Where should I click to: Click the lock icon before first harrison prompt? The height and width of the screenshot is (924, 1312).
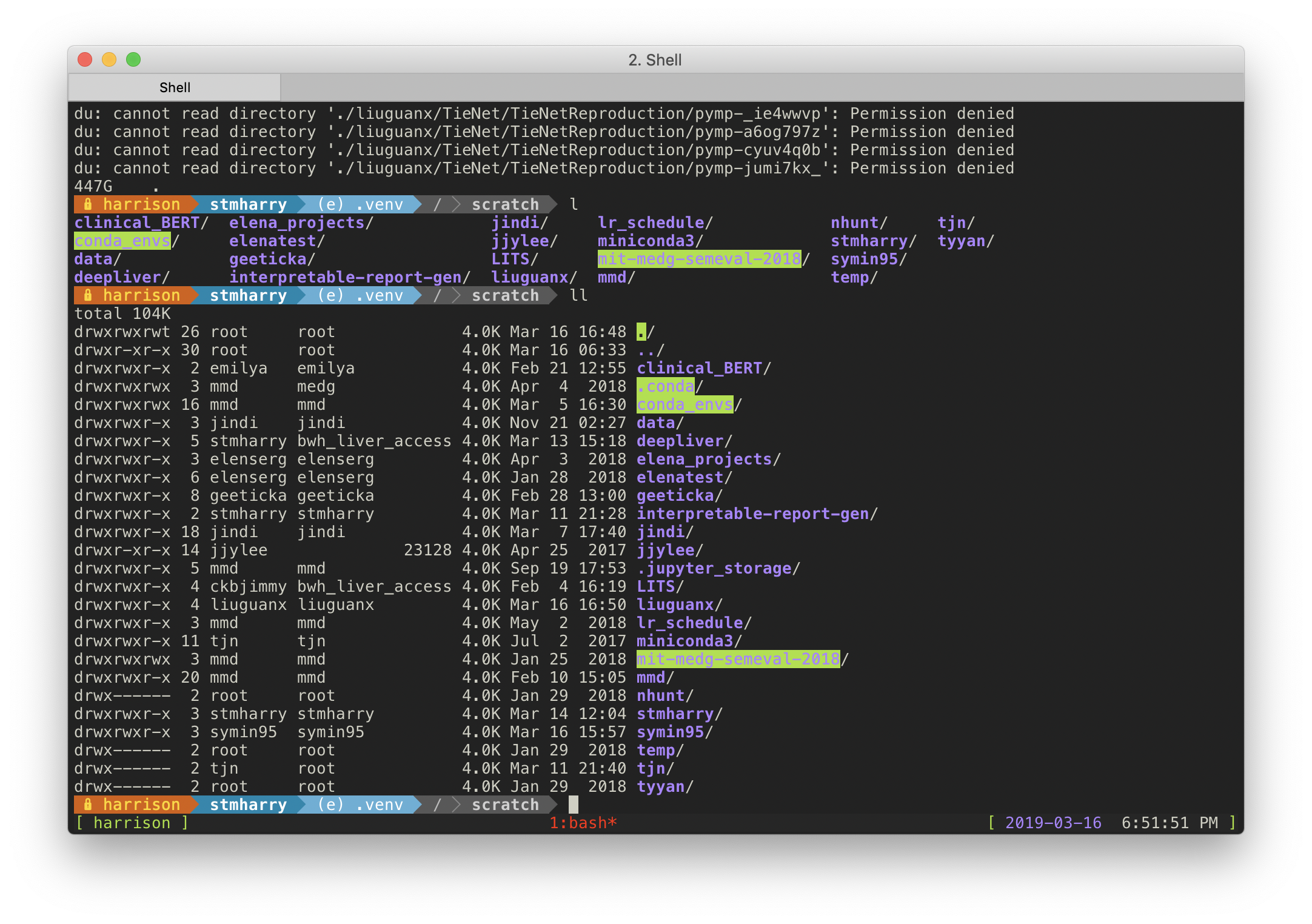pyautogui.click(x=88, y=204)
